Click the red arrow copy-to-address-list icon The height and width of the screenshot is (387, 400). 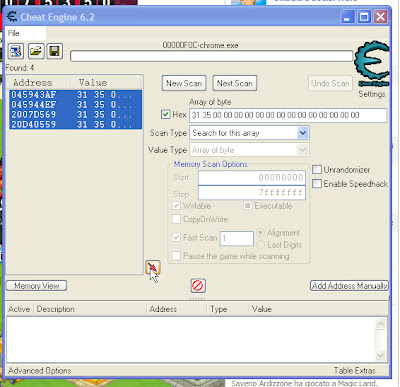(x=153, y=267)
